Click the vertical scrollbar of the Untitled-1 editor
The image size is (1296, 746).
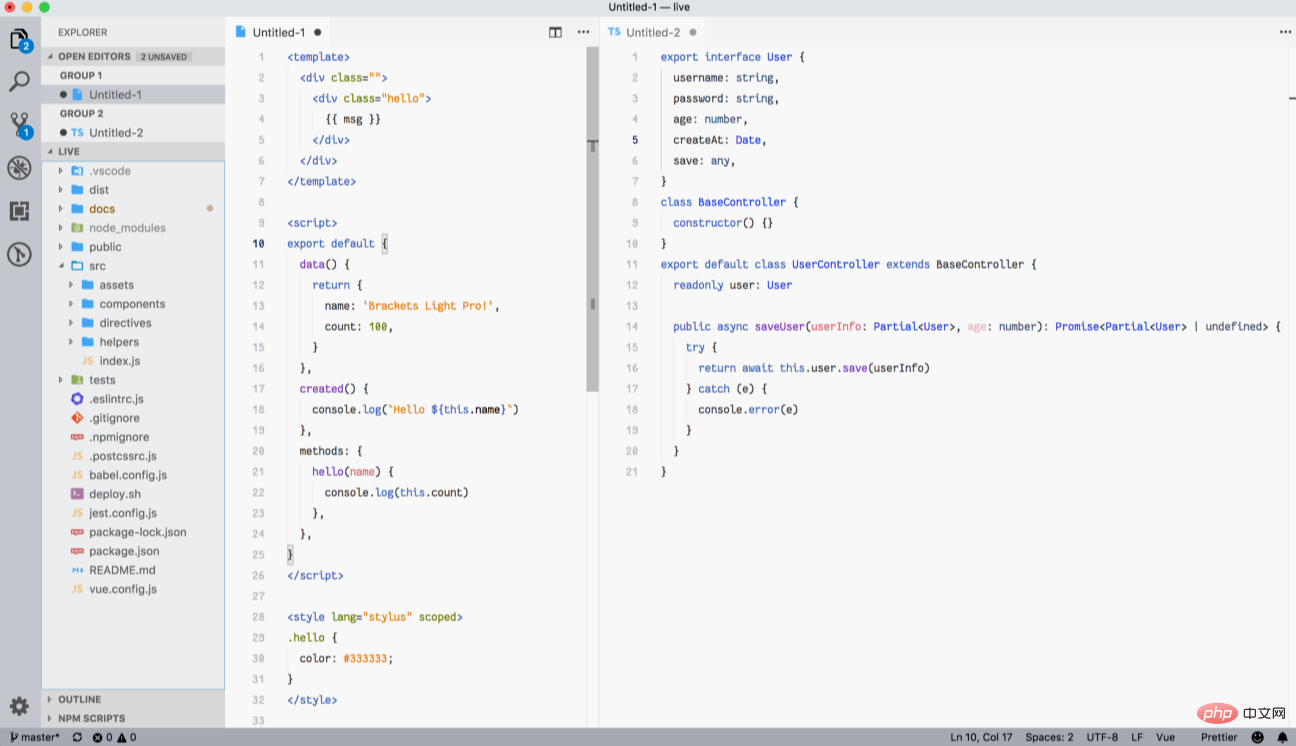point(592,218)
